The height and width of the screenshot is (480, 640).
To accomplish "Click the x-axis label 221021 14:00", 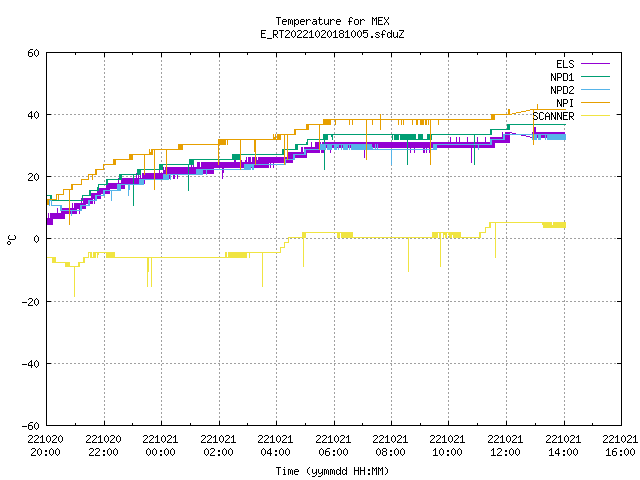I will click(x=564, y=446).
